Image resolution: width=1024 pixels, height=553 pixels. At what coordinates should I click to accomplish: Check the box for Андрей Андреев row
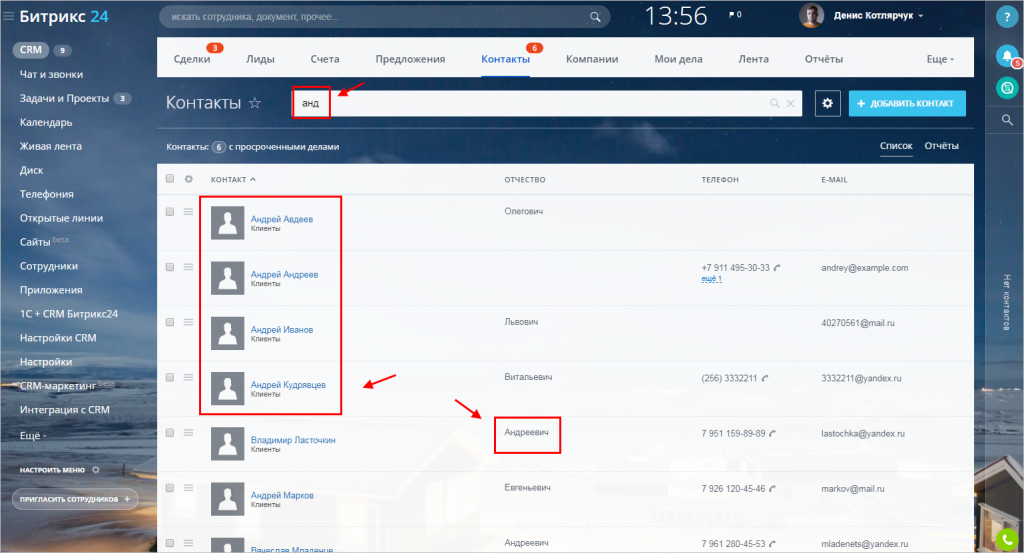click(x=170, y=267)
